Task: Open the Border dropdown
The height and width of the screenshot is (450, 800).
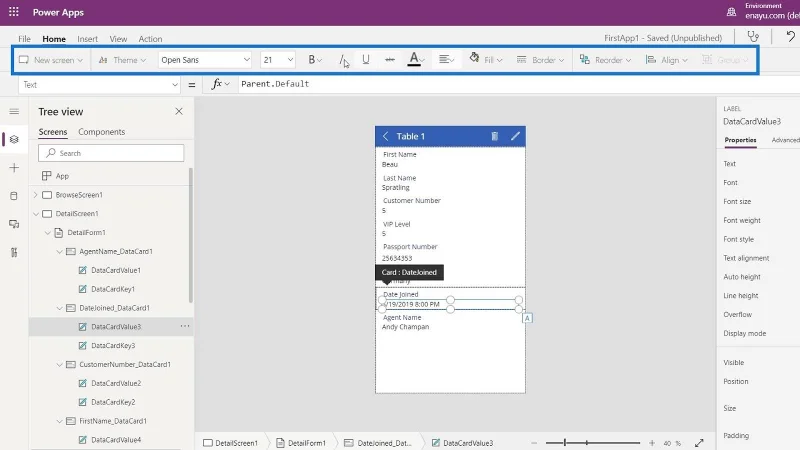Action: (540, 60)
